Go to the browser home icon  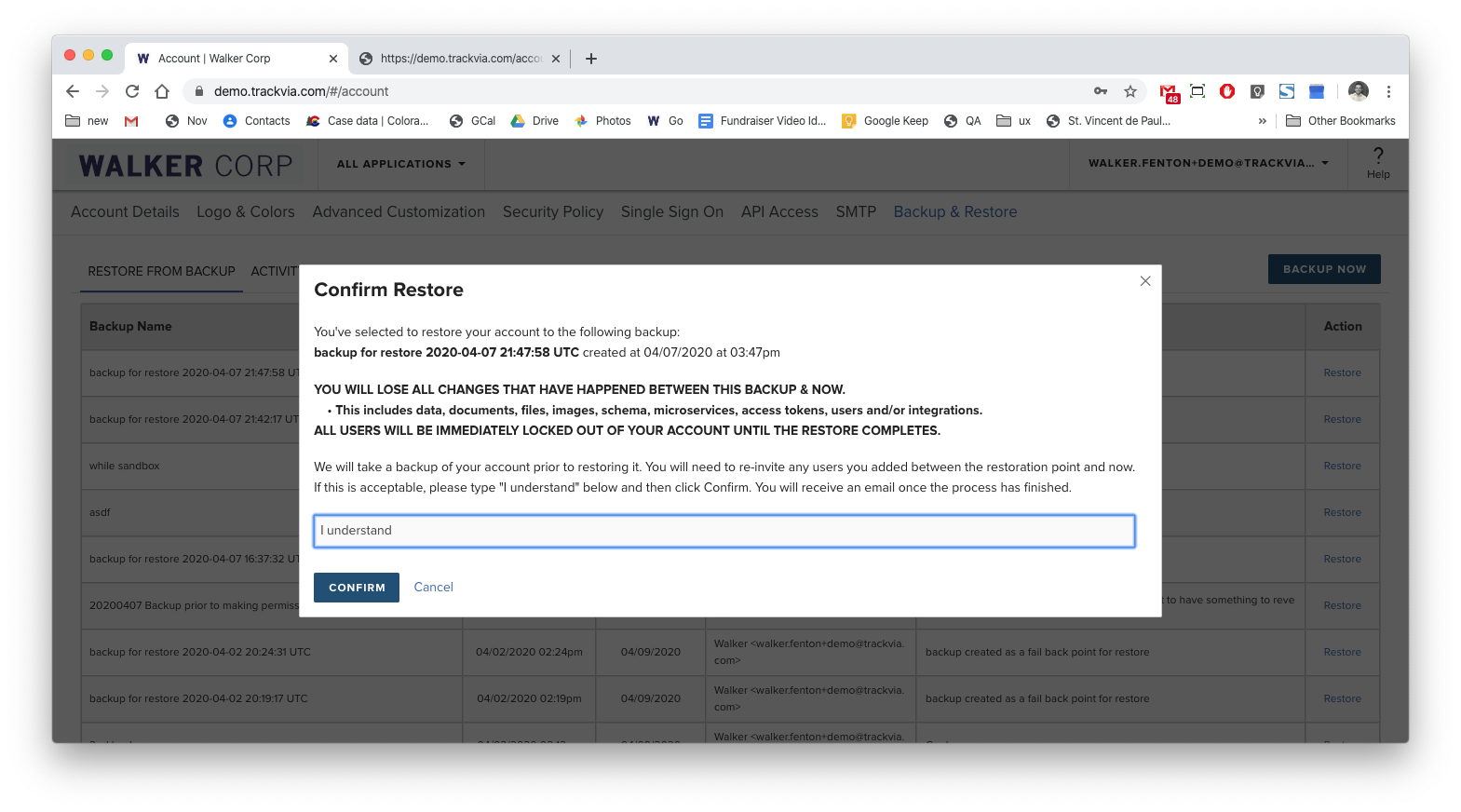[x=162, y=91]
